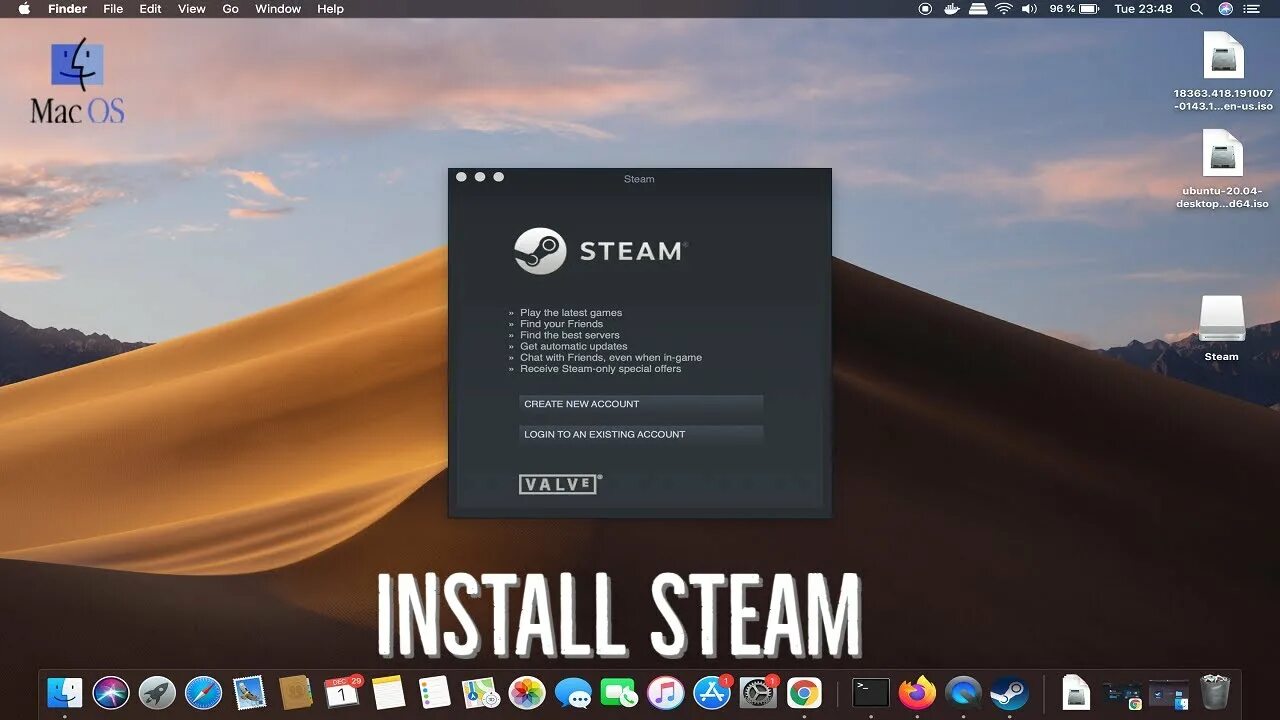Launch Siri from the dock
Viewport: 1280px width, 720px height.
[x=111, y=692]
